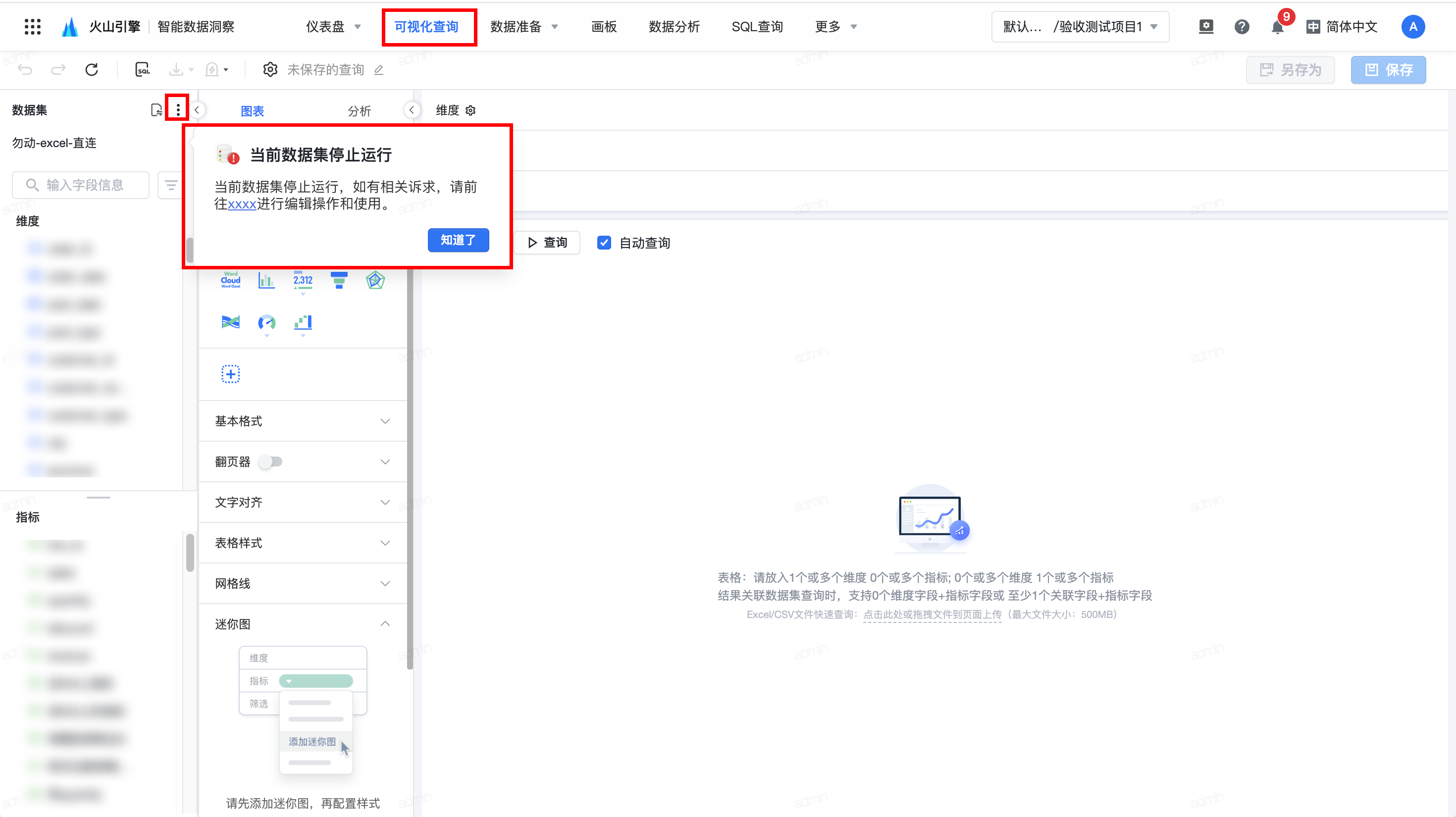The width and height of the screenshot is (1456, 817).
Task: Click the 勿动-excel-直连 dataset name
Action: pos(54,143)
